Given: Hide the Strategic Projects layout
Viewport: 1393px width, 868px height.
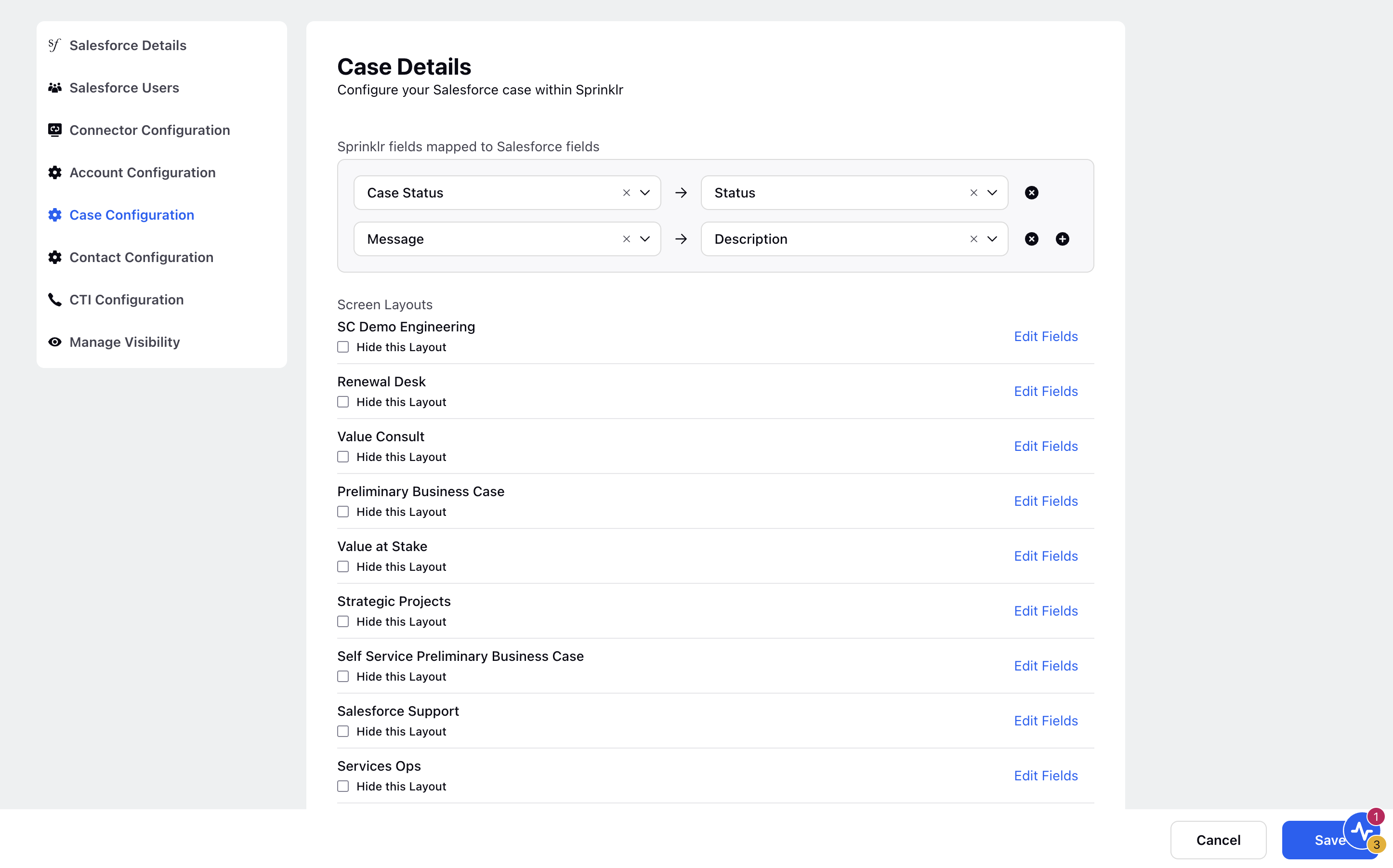Looking at the screenshot, I should tap(342, 622).
